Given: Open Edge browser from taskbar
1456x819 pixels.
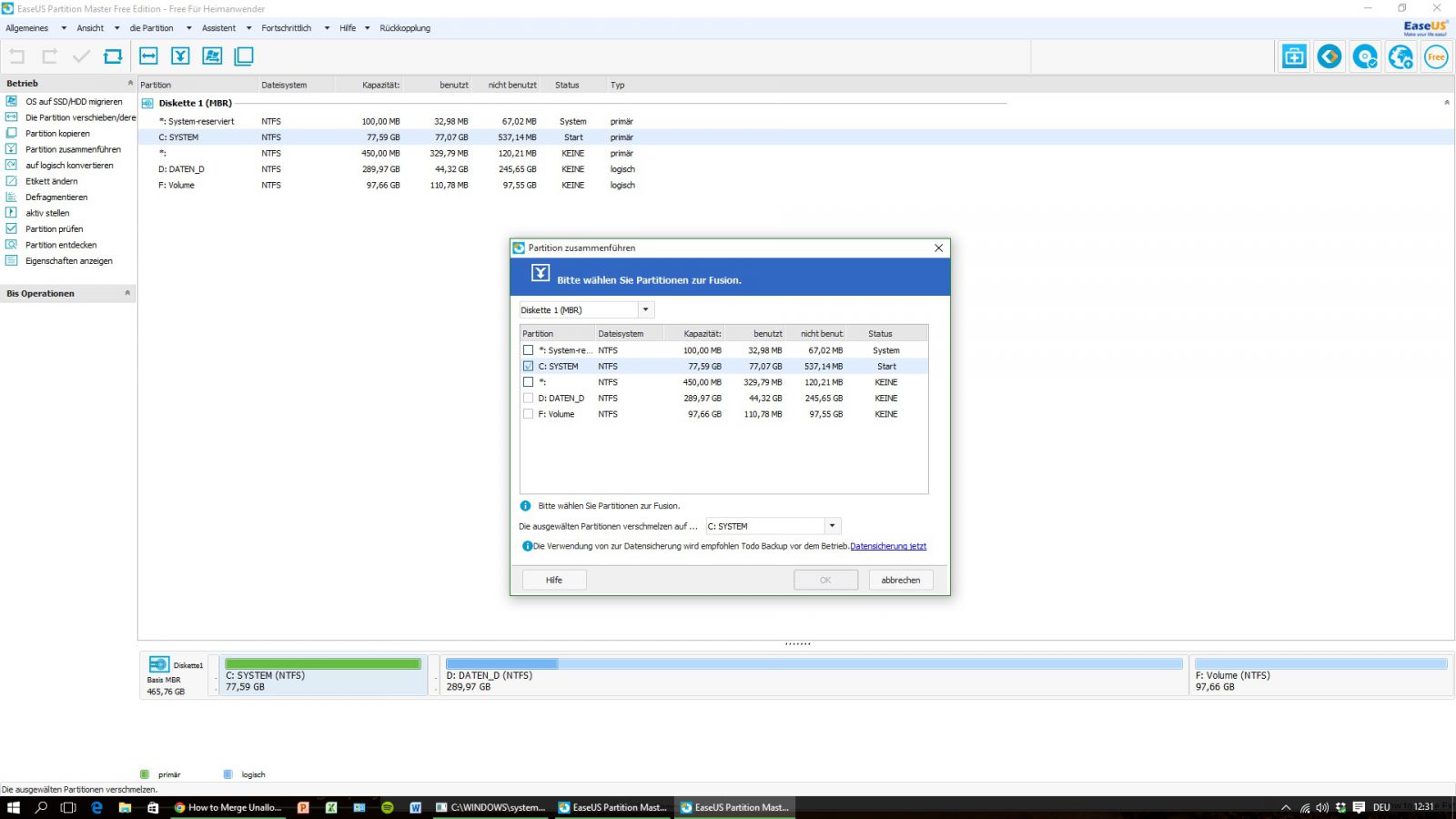Looking at the screenshot, I should 96,807.
